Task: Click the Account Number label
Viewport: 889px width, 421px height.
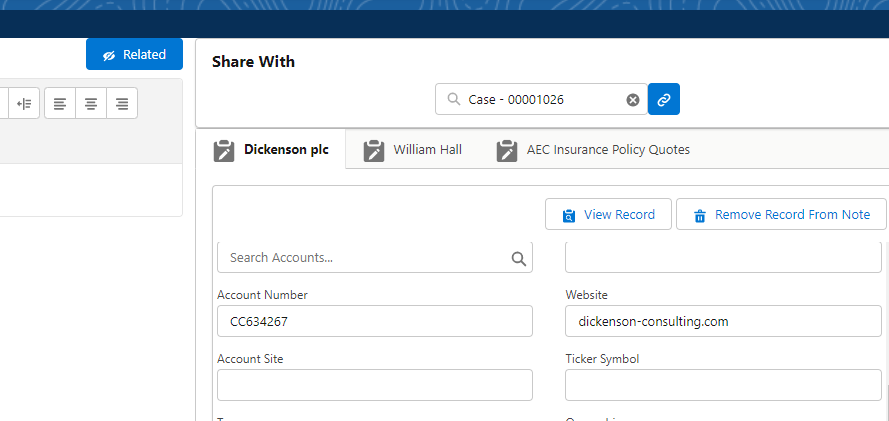Action: 263,295
